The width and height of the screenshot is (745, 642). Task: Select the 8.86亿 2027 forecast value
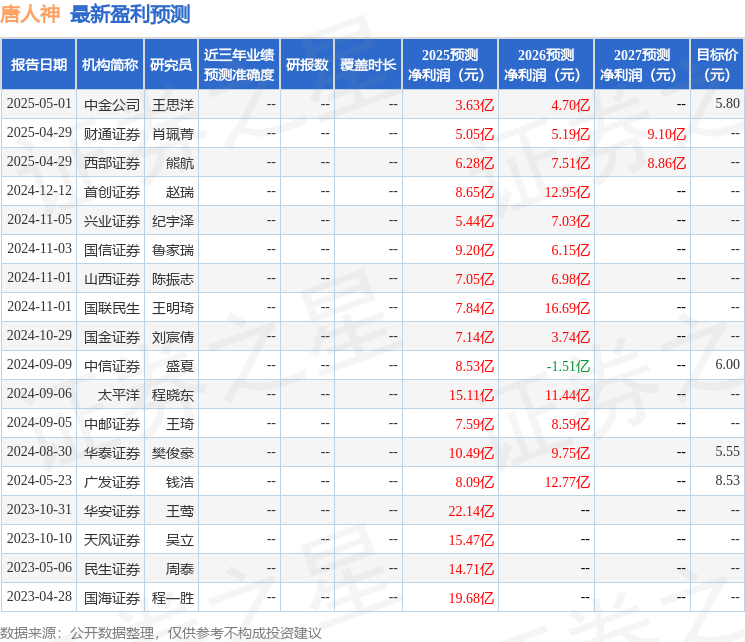point(666,163)
